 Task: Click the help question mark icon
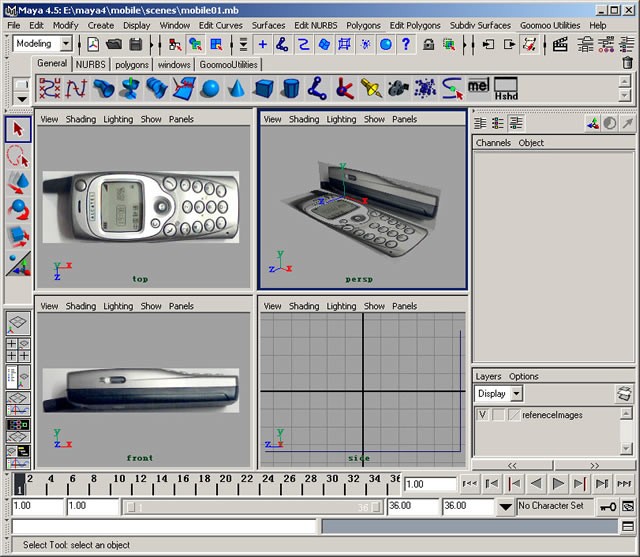click(x=406, y=44)
